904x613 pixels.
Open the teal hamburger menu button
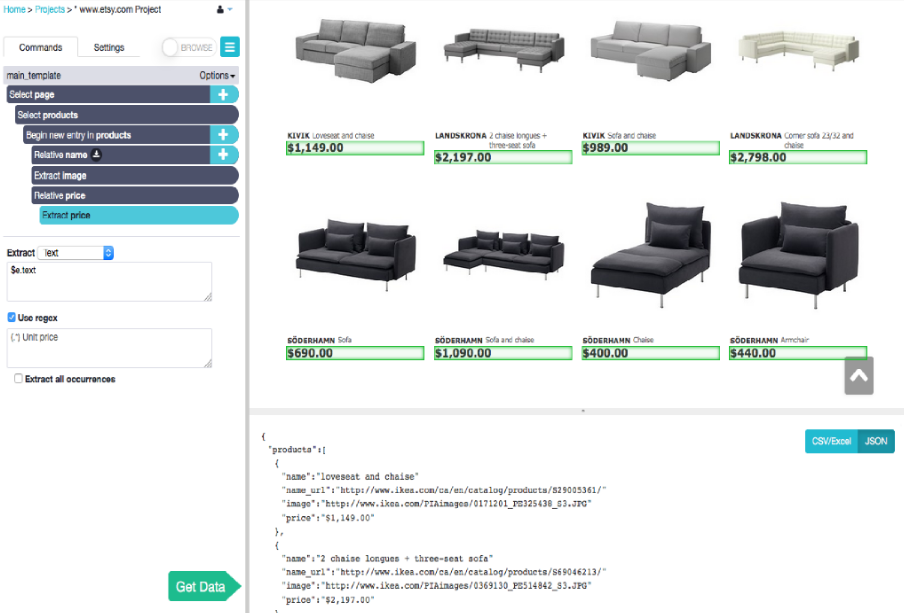point(230,47)
